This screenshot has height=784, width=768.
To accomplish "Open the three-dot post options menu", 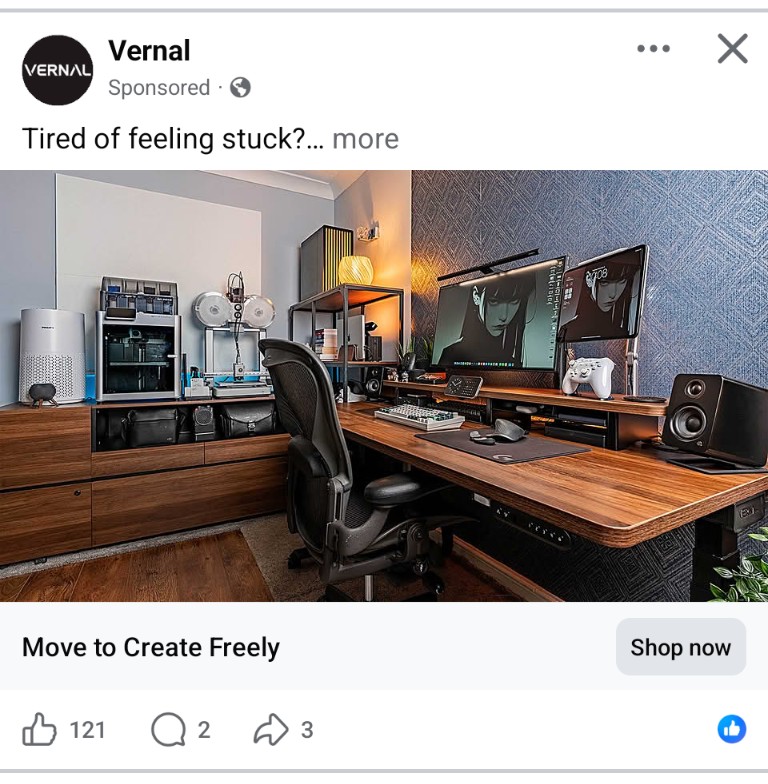I will (x=654, y=48).
